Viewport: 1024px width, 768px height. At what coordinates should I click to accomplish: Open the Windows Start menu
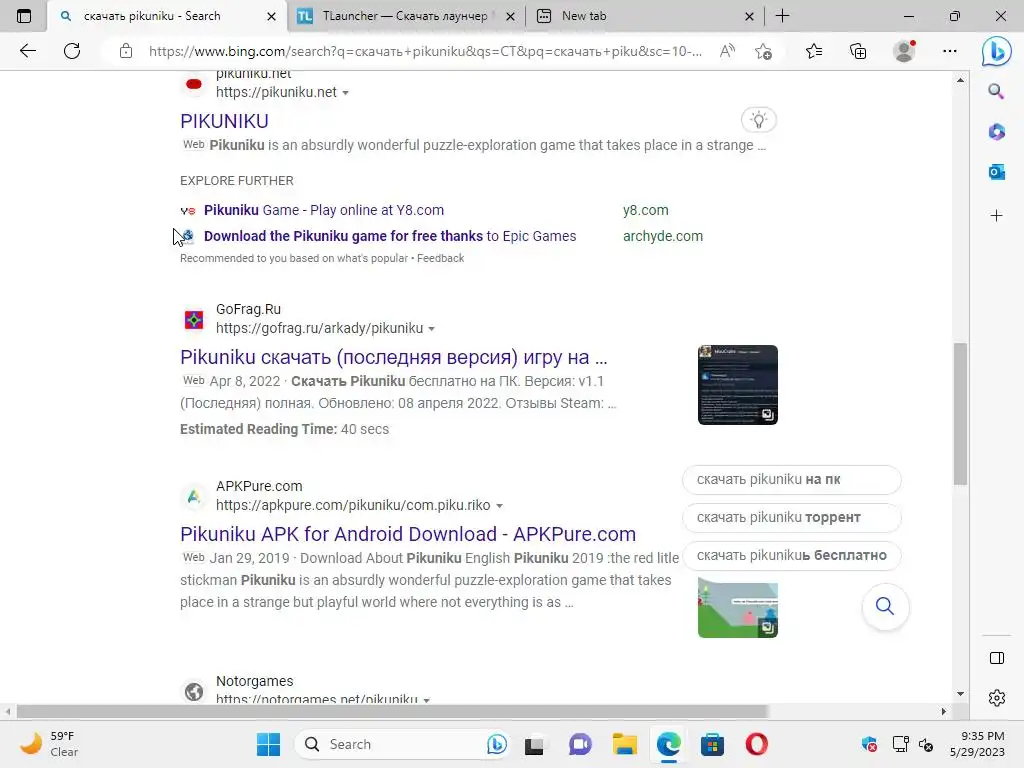tap(268, 744)
